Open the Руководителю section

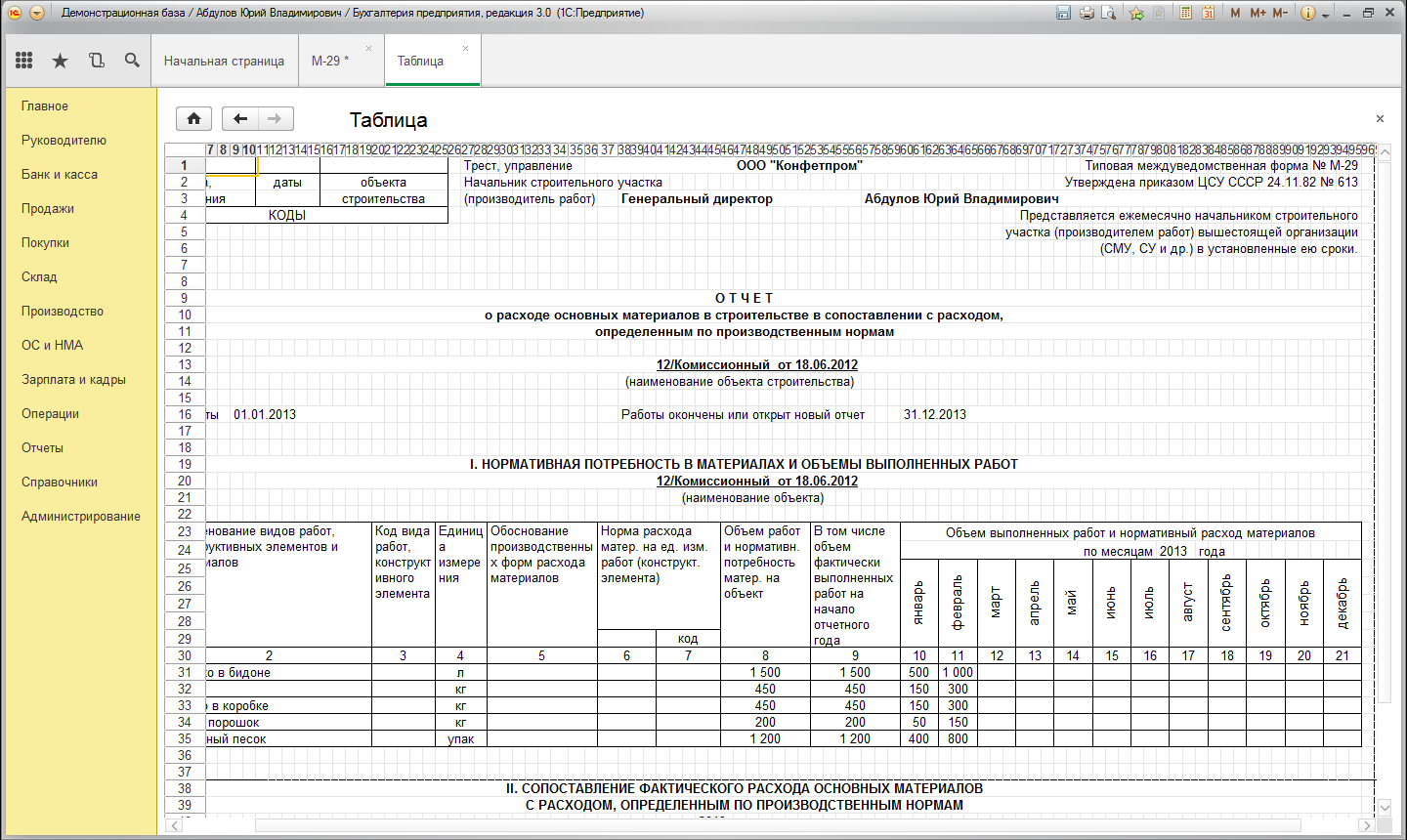point(64,140)
